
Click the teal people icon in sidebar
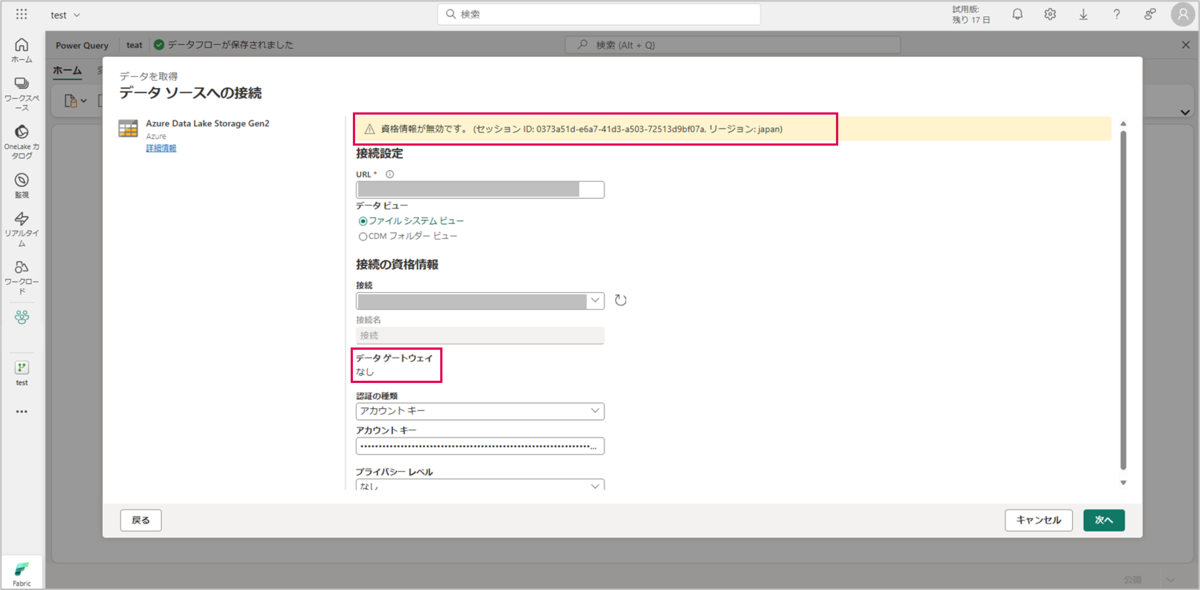(21, 316)
